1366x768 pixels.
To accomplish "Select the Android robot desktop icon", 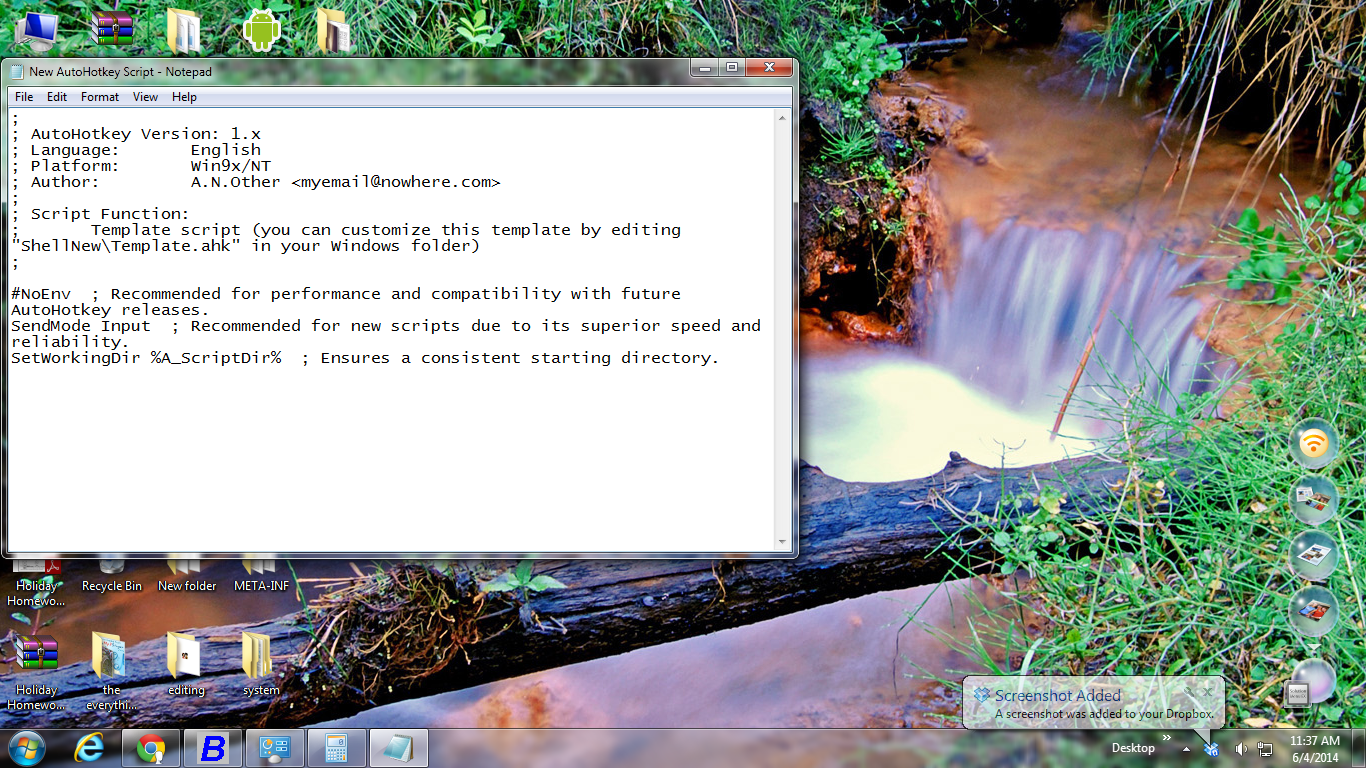I will [262, 29].
